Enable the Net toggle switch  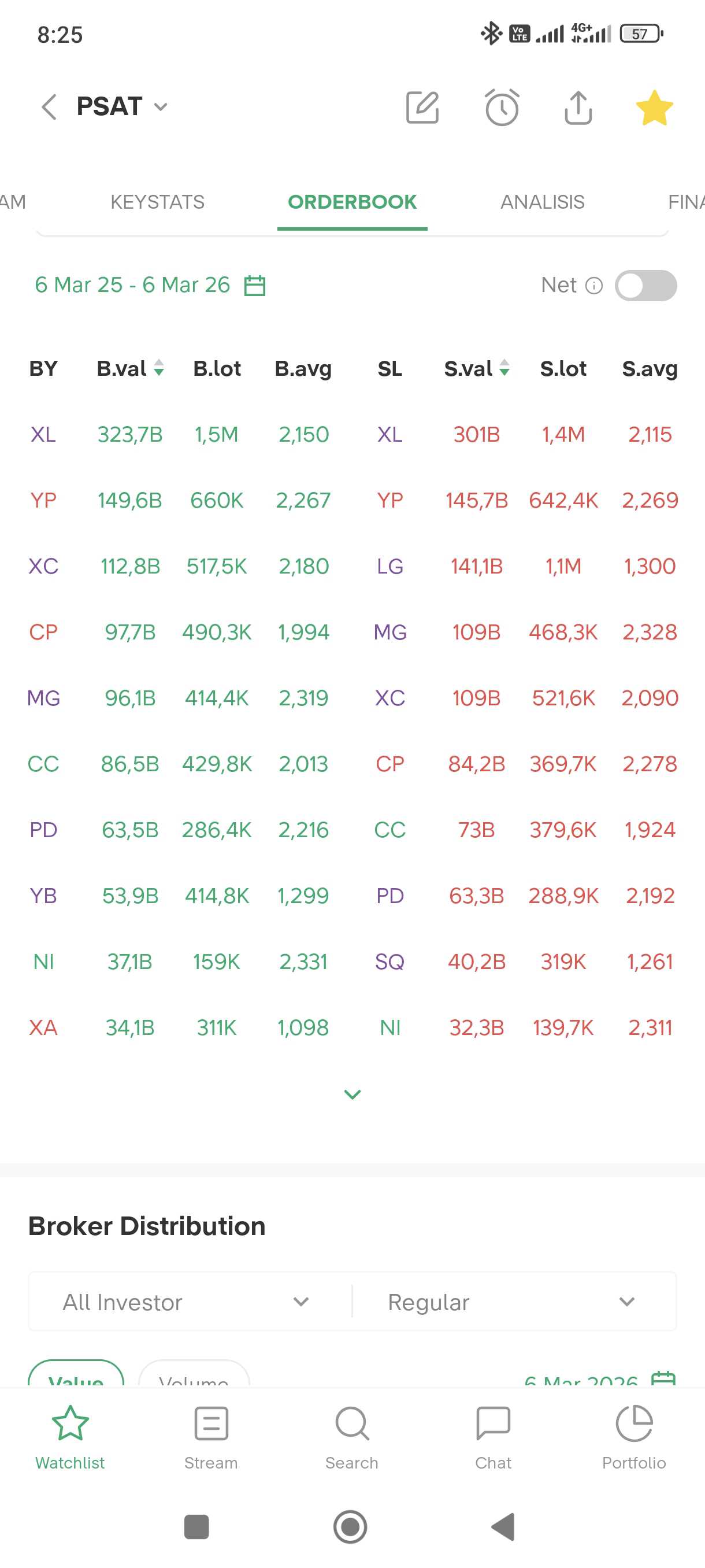pos(645,286)
